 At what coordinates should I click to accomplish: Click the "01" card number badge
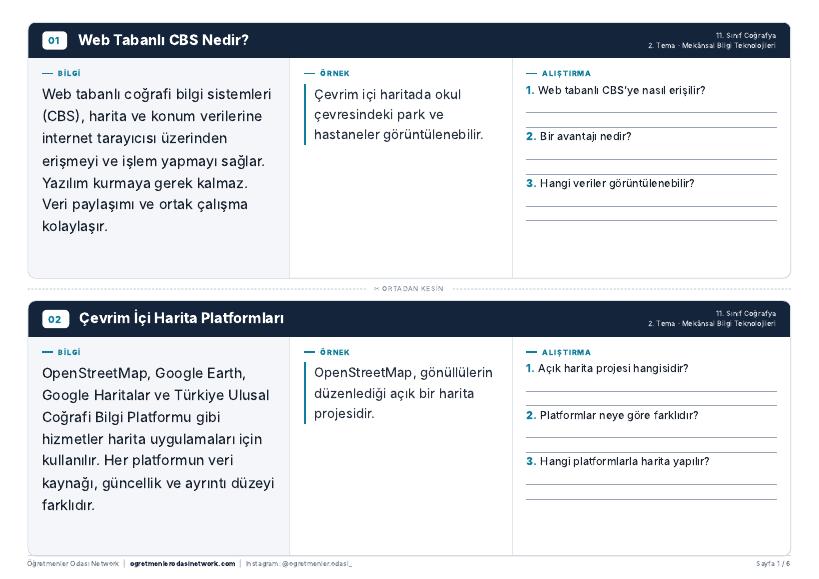[x=54, y=40]
